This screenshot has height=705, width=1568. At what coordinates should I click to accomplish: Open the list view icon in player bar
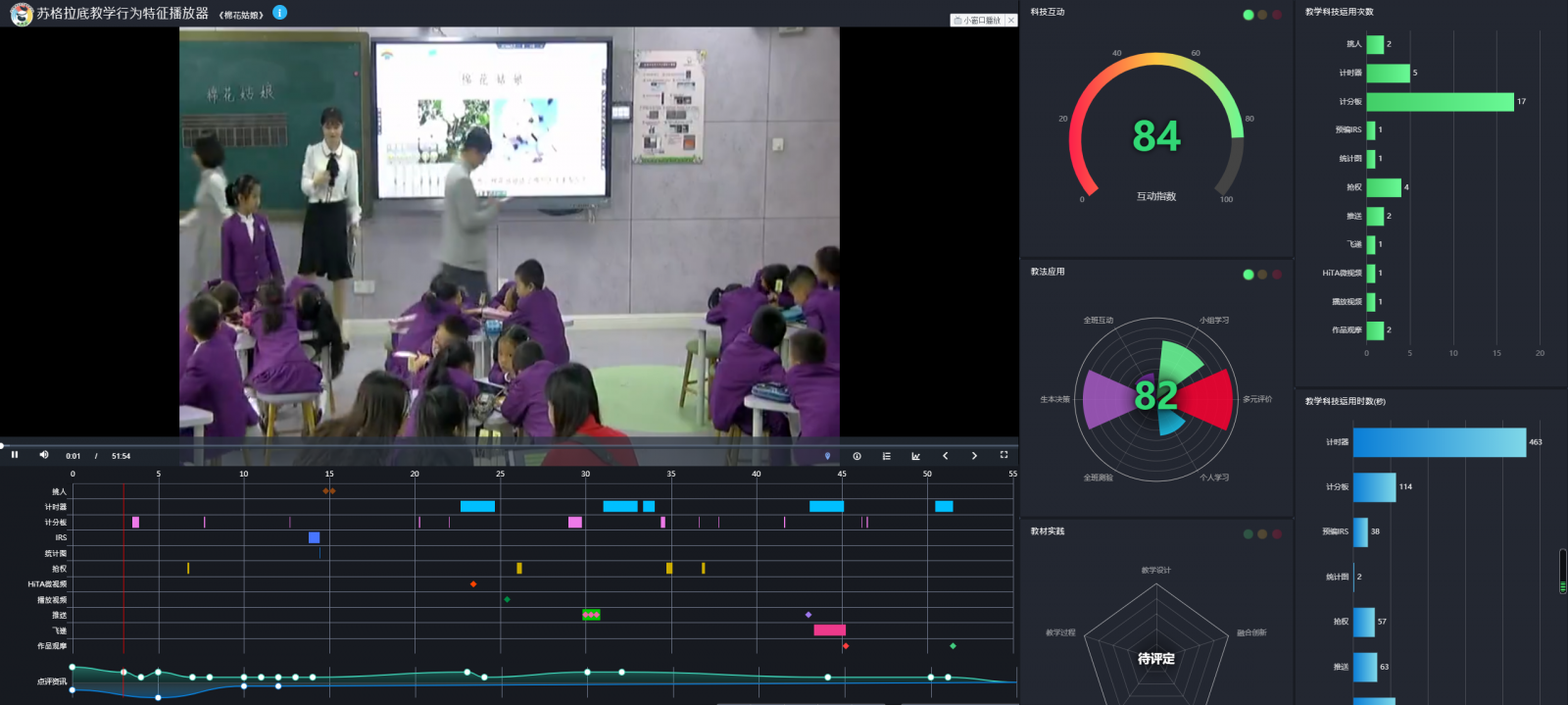point(886,456)
